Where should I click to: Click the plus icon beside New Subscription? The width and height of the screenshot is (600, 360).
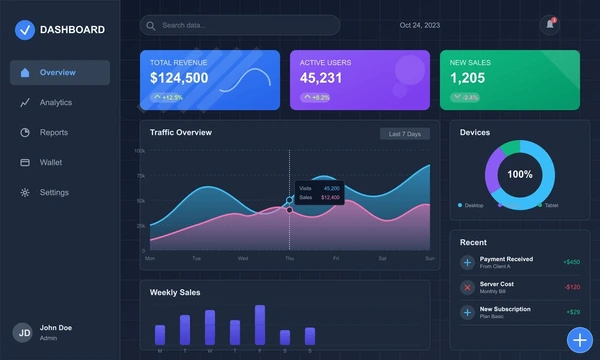click(467, 313)
